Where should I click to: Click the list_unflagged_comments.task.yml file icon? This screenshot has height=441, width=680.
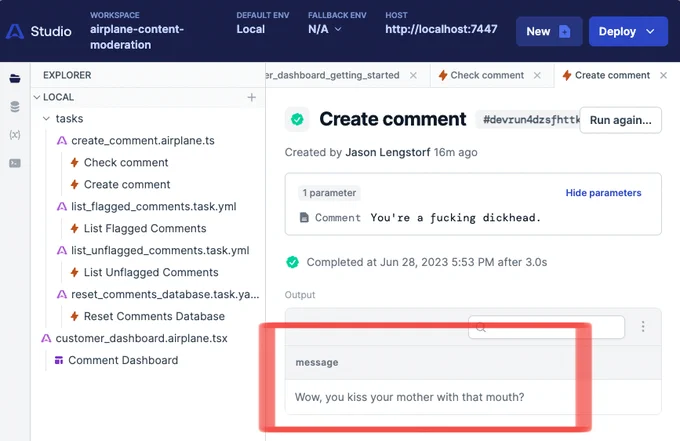[62, 250]
